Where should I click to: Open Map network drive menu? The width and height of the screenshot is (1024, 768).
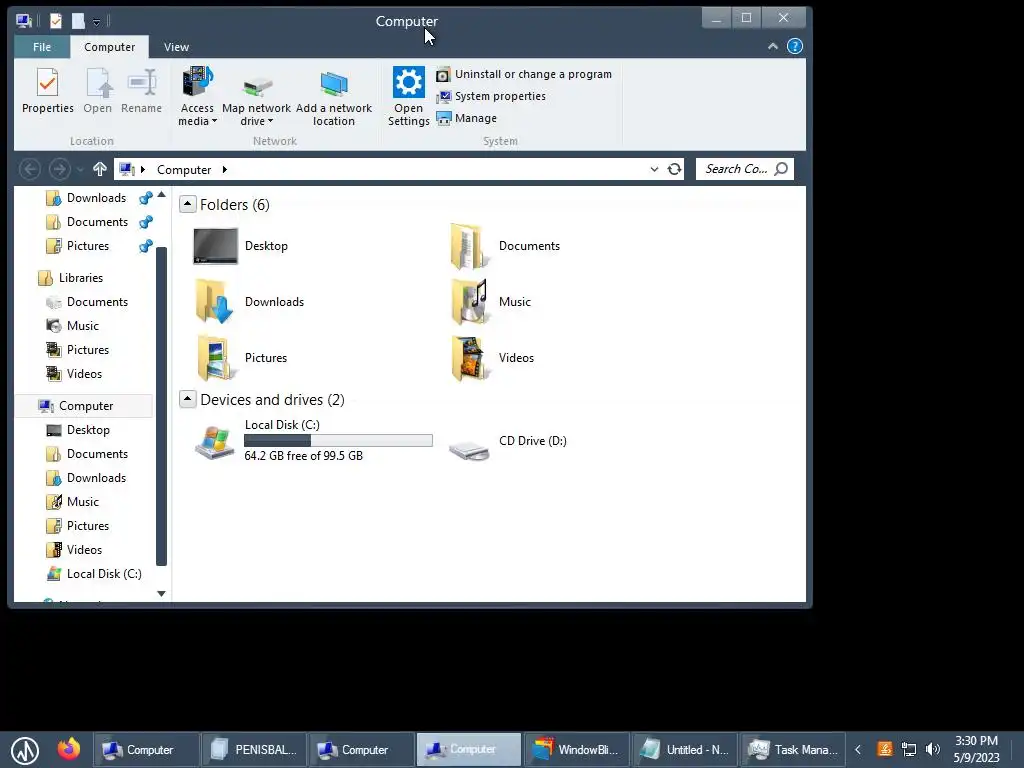click(256, 96)
